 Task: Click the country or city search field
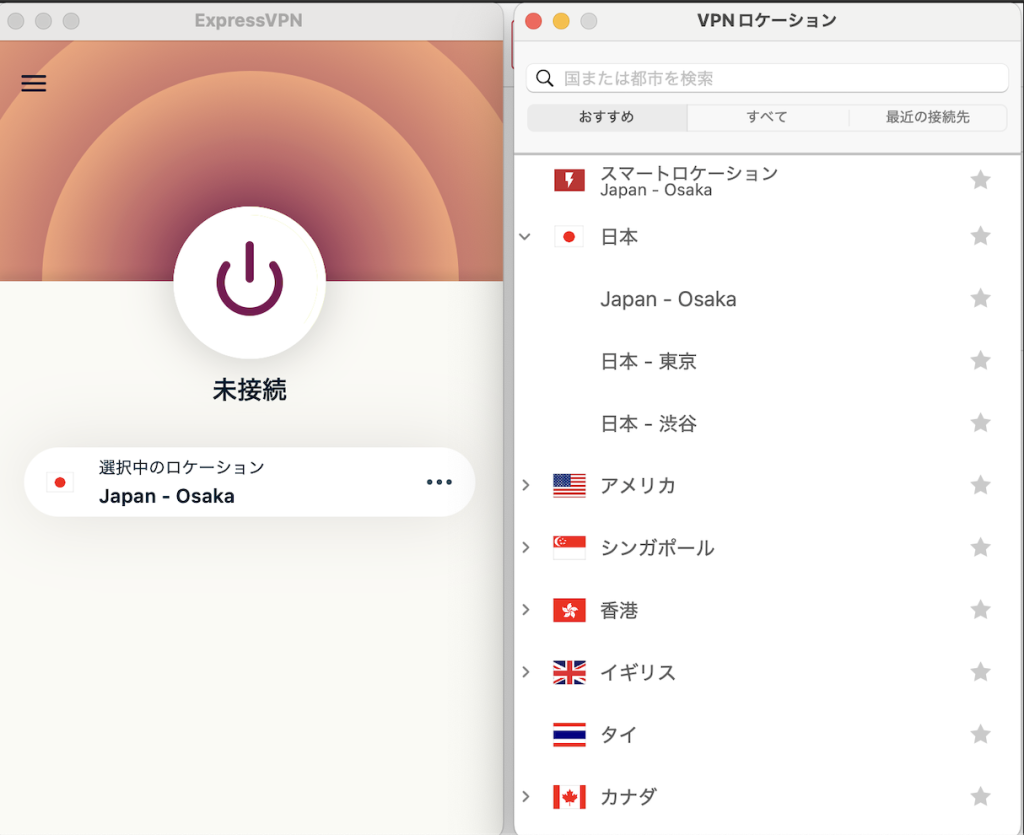point(780,78)
